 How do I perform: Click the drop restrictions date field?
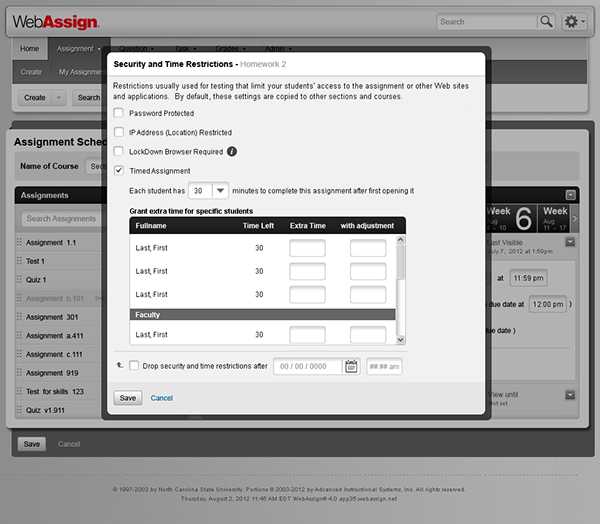point(308,366)
